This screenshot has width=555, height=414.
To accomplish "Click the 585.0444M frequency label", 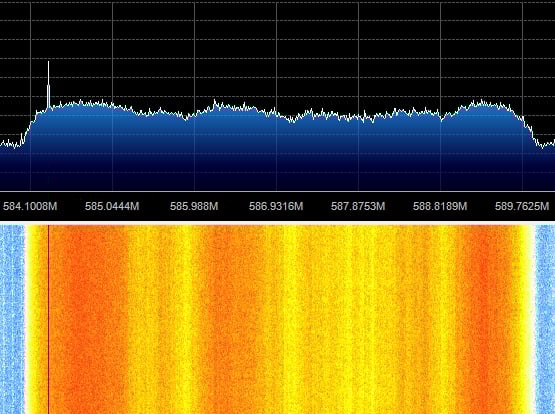I will click(112, 206).
